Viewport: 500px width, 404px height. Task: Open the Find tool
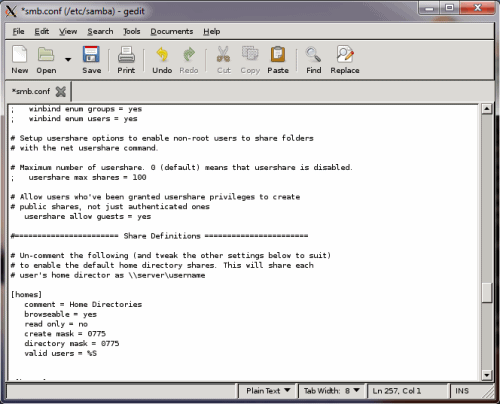click(313, 54)
